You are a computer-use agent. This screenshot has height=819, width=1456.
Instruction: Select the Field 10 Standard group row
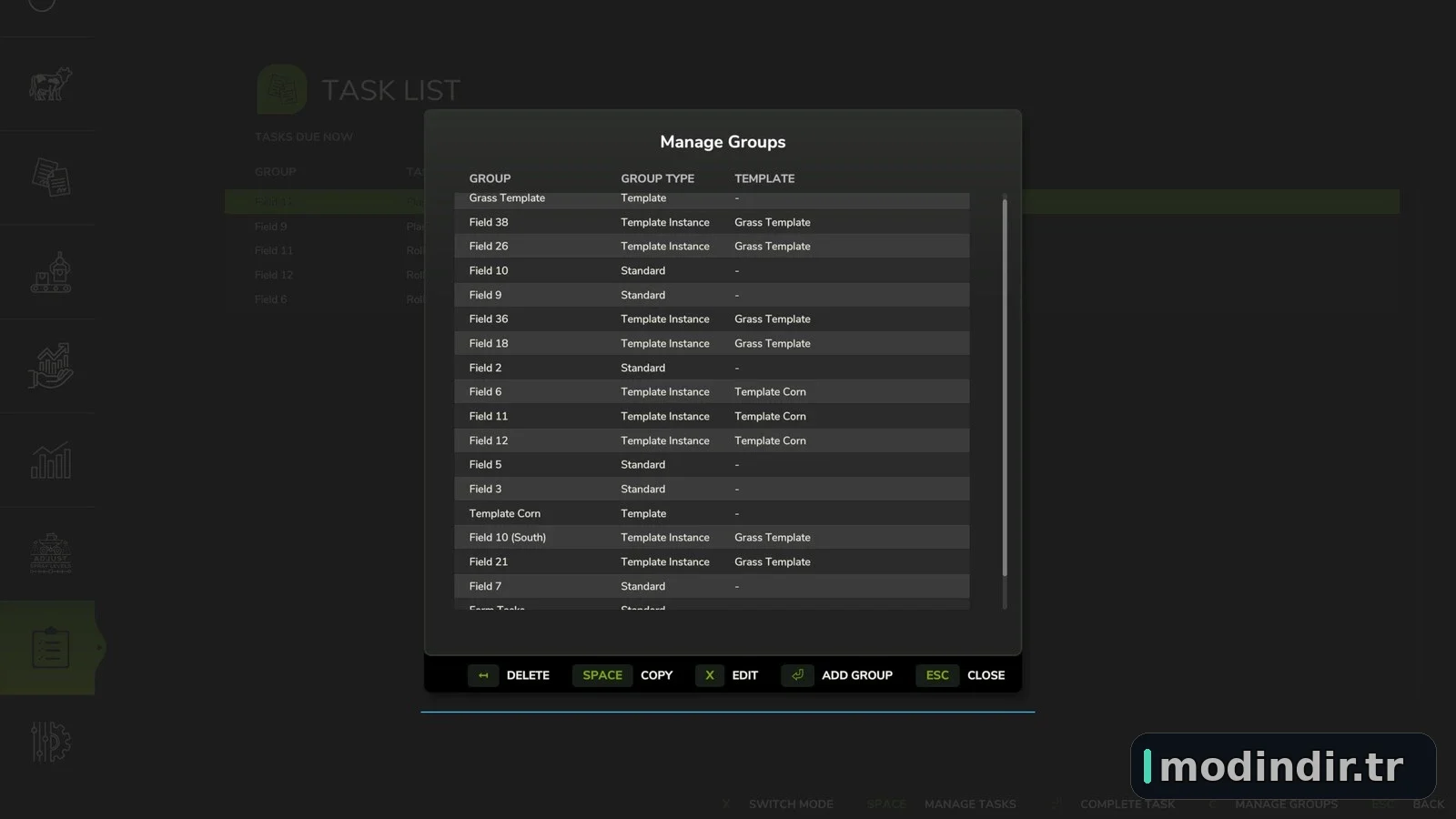712,270
